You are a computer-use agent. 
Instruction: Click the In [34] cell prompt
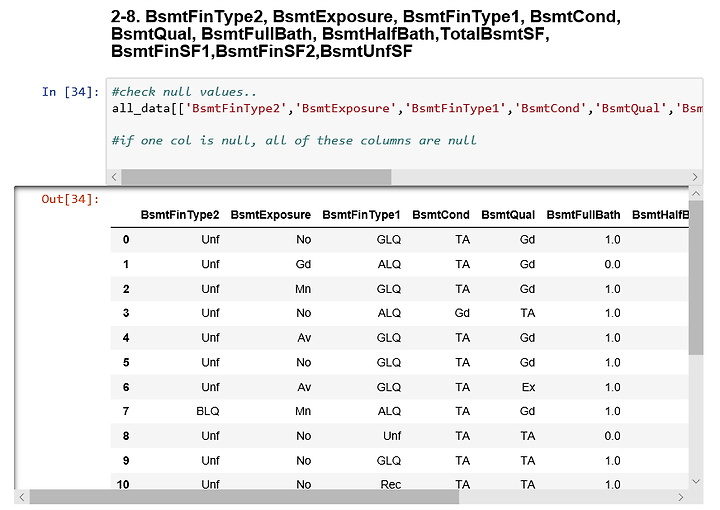tap(70, 92)
